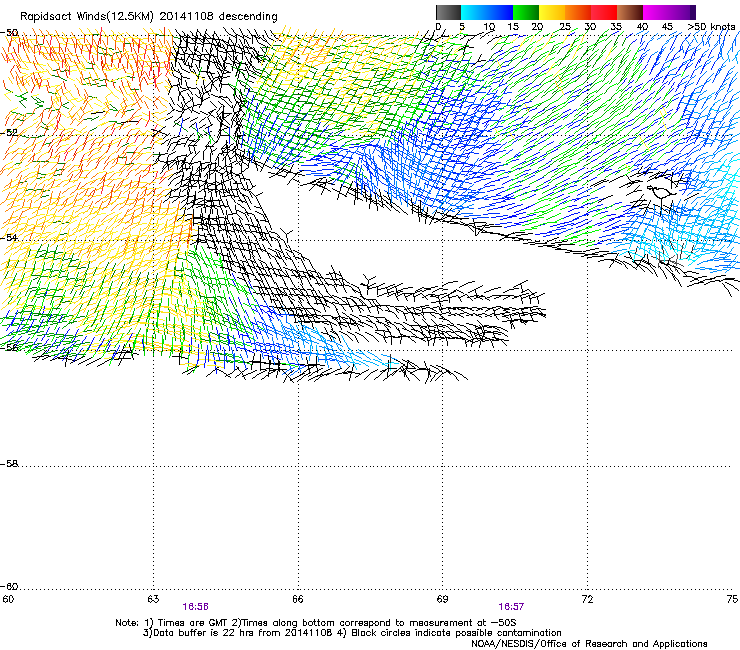The image size is (740, 650).
Task: Click the title text "Rapidsact Winds(12.5KM) 20141108 descending"
Action: pyautogui.click(x=149, y=17)
